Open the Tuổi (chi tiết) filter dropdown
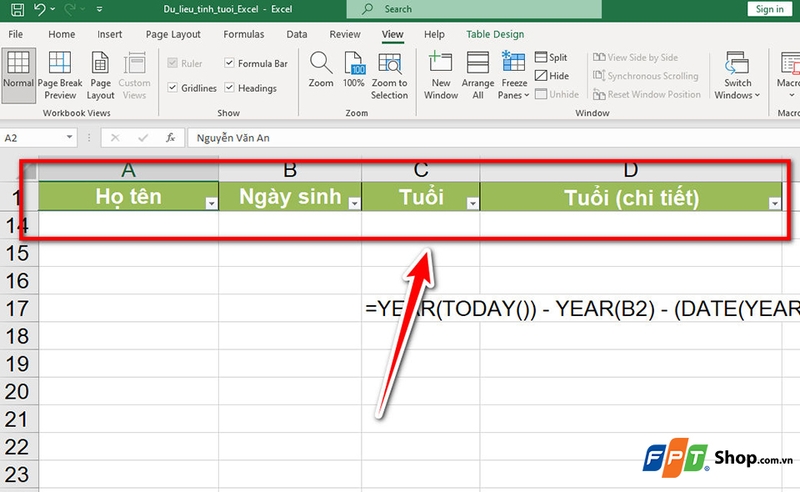The width and height of the screenshot is (800, 492). (x=774, y=204)
